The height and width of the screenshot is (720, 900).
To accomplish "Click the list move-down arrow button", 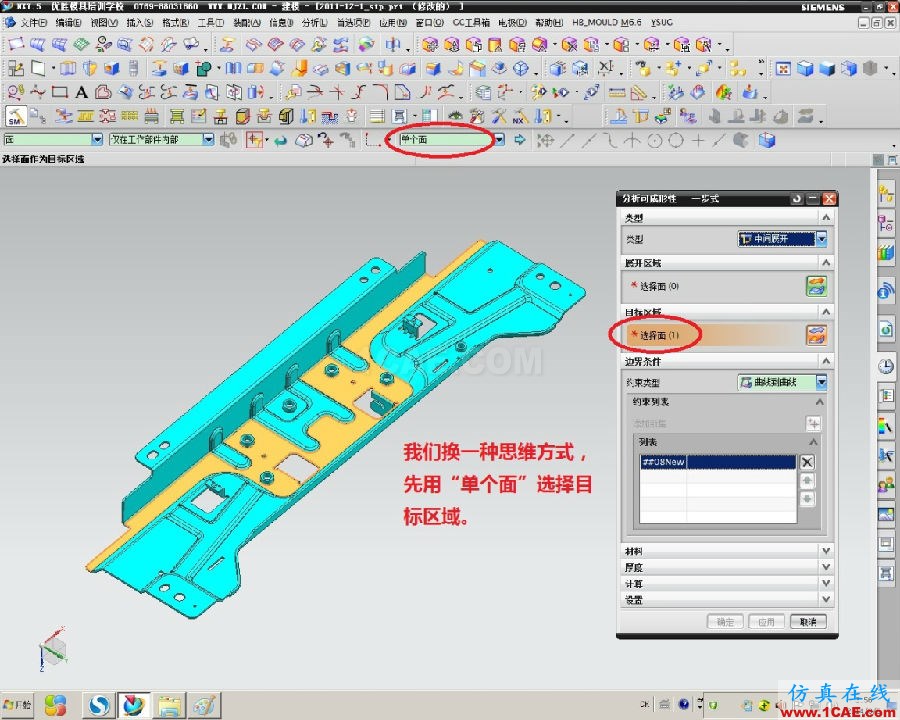I will pyautogui.click(x=806, y=499).
